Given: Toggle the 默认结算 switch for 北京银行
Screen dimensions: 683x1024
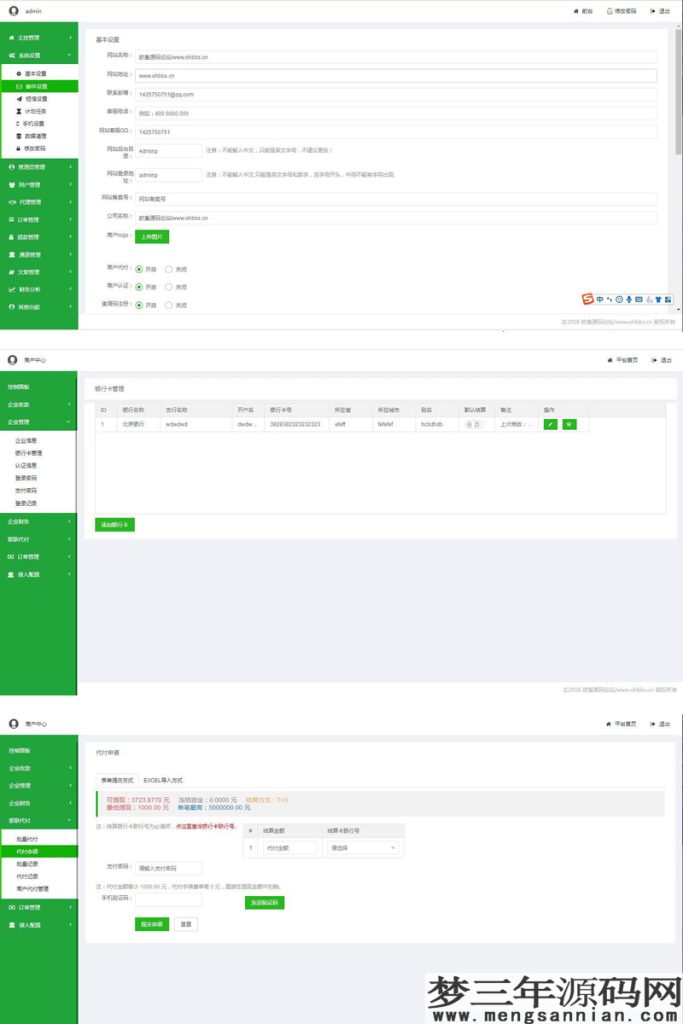Looking at the screenshot, I should coord(474,424).
